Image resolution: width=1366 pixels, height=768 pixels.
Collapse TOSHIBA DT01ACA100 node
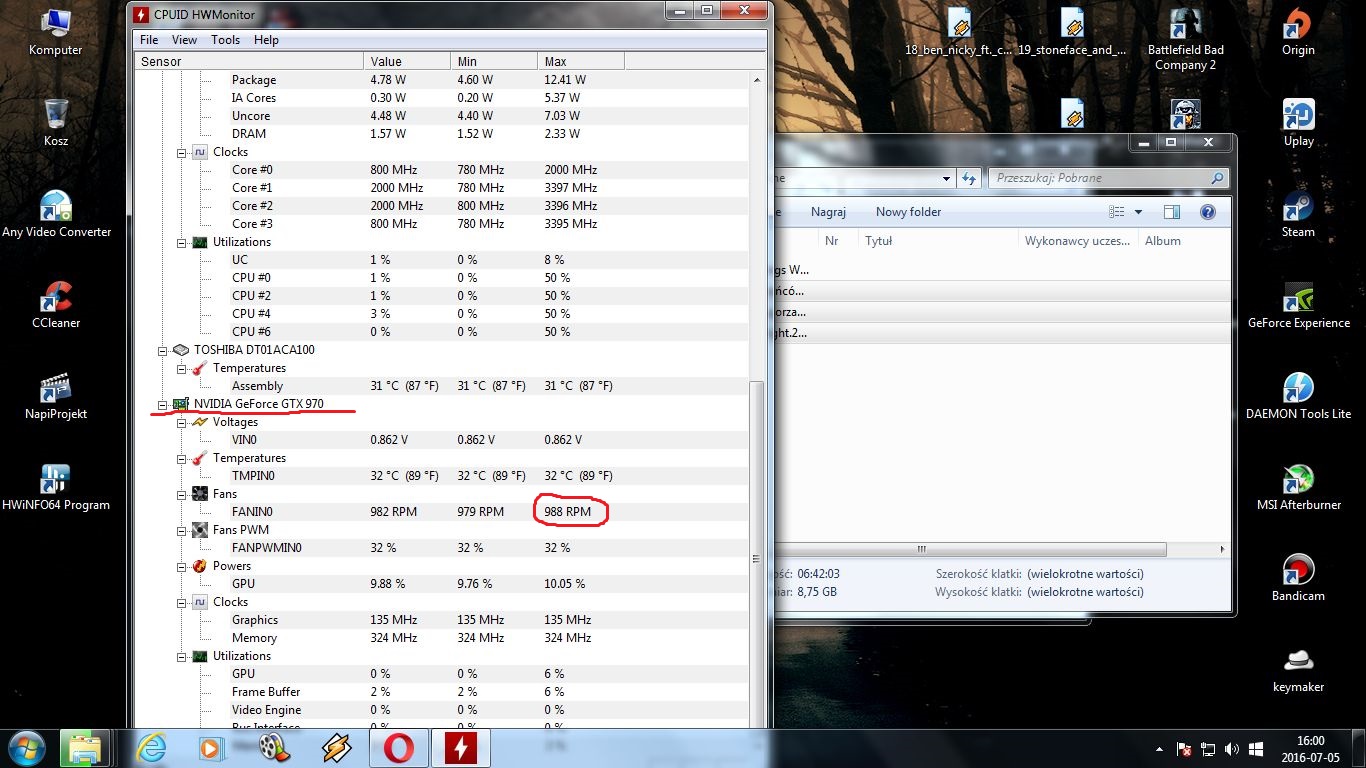(x=163, y=350)
